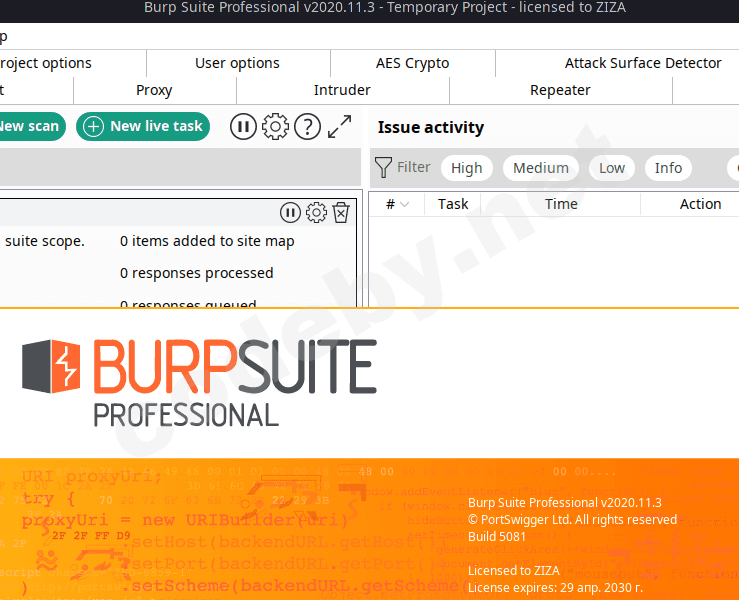Expand the tasks panel with diagonal arrows icon

point(340,127)
